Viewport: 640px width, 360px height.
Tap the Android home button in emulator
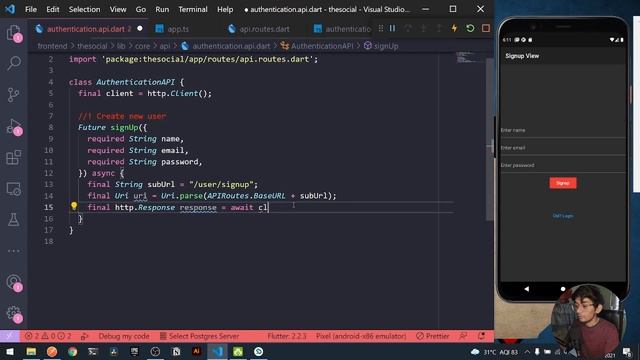point(563,289)
